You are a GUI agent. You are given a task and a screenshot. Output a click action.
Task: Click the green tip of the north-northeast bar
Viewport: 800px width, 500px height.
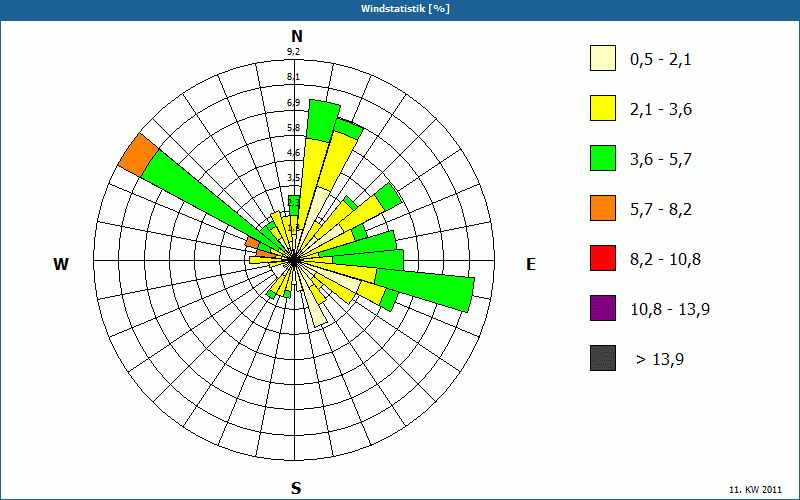(323, 121)
